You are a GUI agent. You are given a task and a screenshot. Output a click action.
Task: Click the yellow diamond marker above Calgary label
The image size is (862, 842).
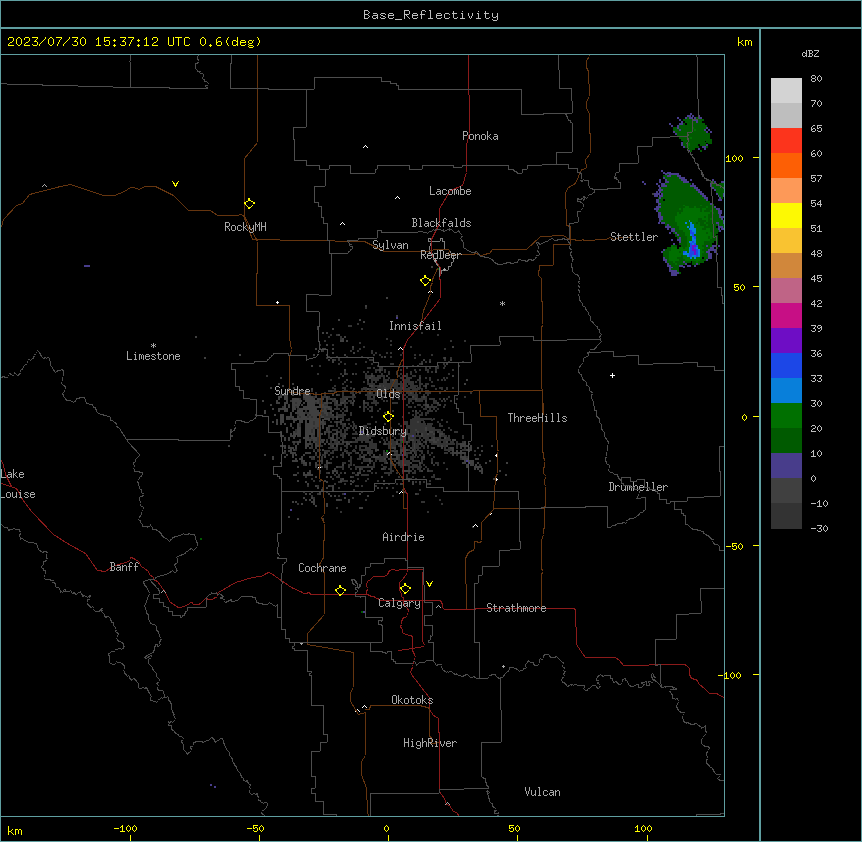[x=405, y=589]
